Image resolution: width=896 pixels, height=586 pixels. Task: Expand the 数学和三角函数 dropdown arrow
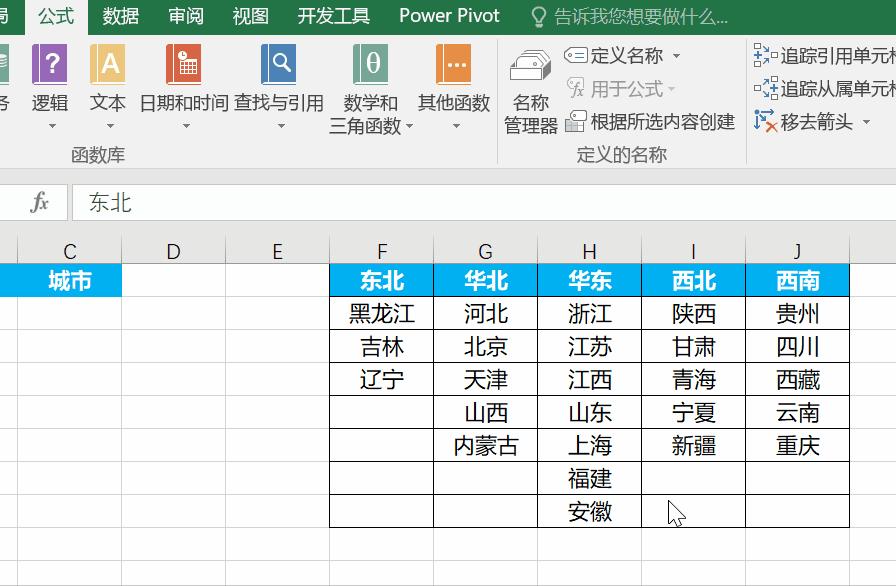409,126
